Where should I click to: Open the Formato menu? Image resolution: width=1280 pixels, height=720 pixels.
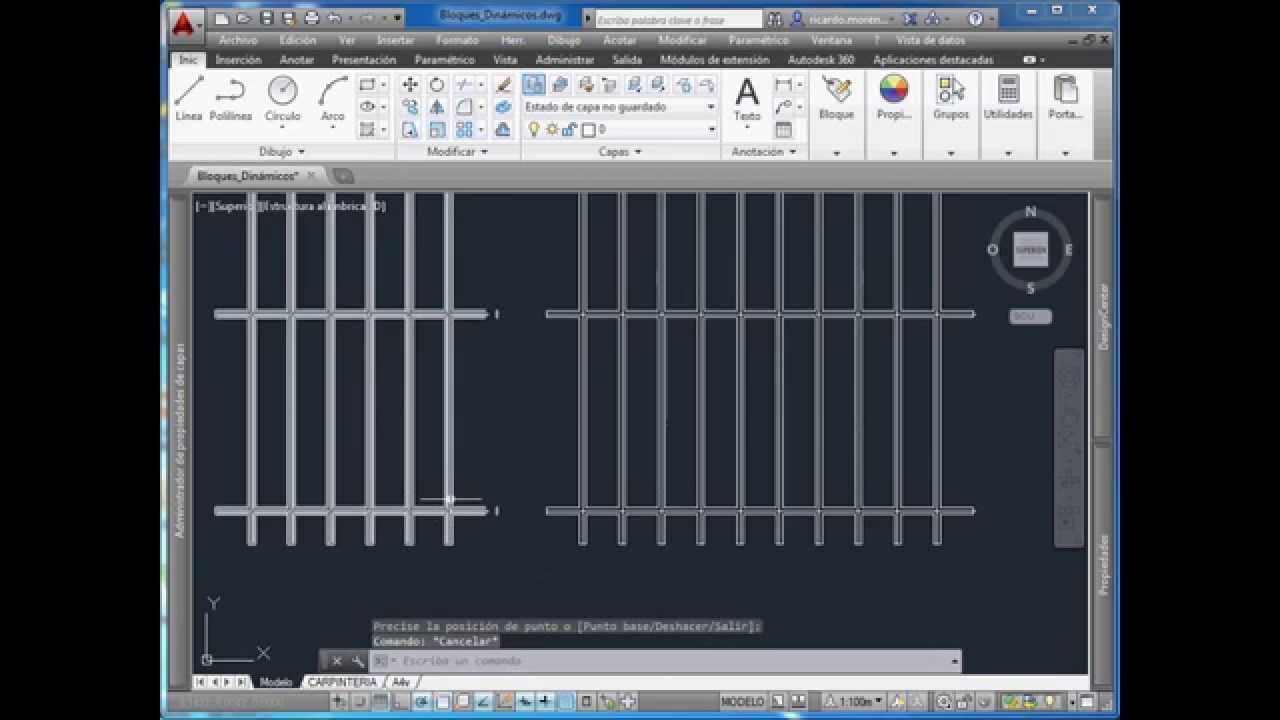tap(457, 40)
